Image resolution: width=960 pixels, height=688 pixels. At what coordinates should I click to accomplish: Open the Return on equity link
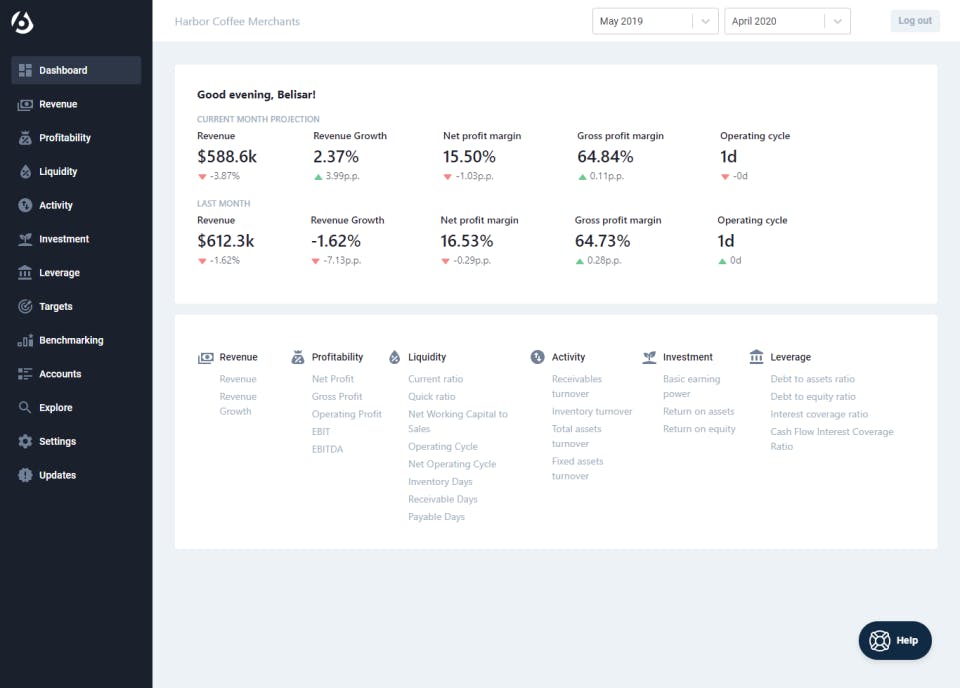tap(699, 429)
